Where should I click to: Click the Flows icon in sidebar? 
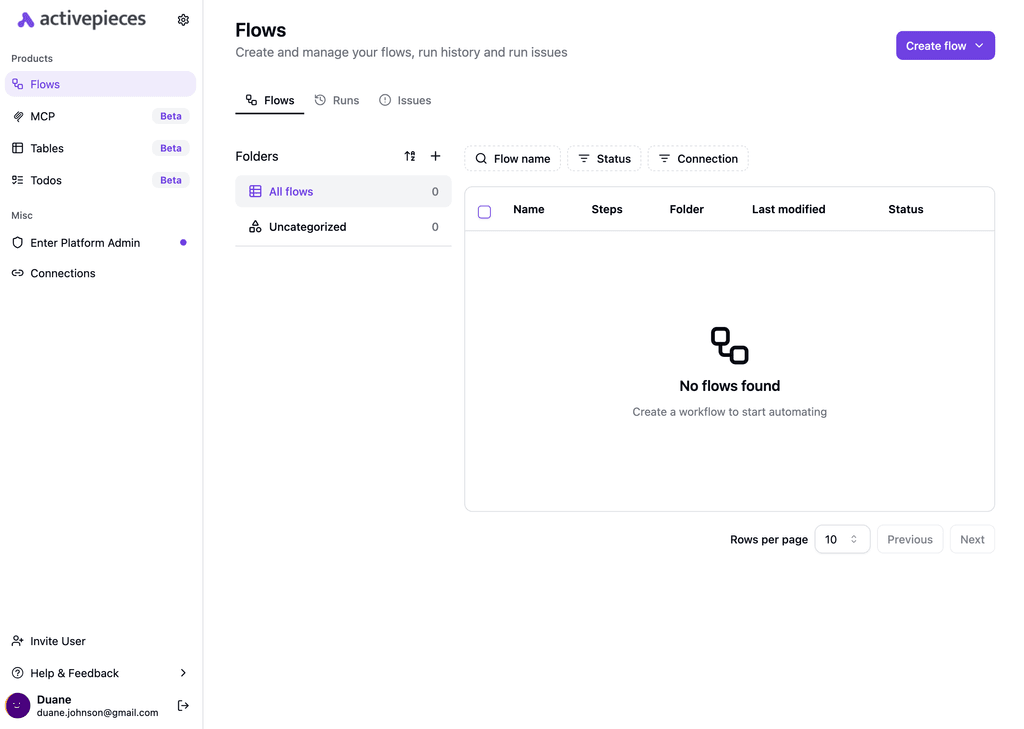pos(18,84)
